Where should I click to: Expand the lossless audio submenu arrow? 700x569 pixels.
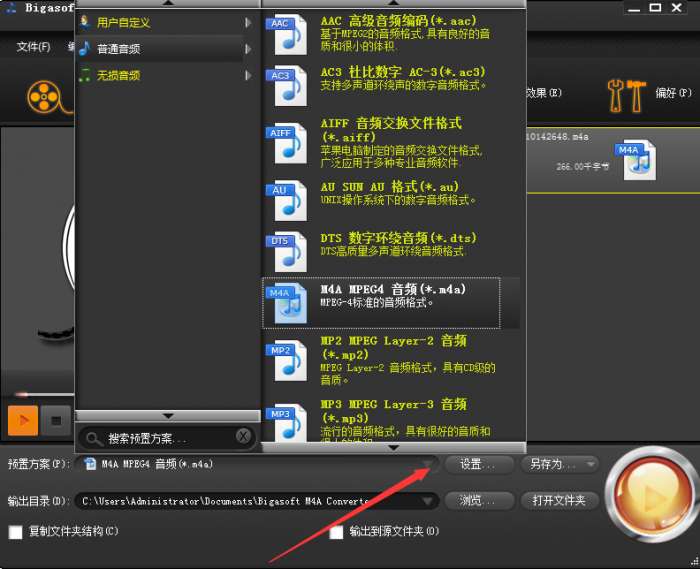pyautogui.click(x=248, y=75)
